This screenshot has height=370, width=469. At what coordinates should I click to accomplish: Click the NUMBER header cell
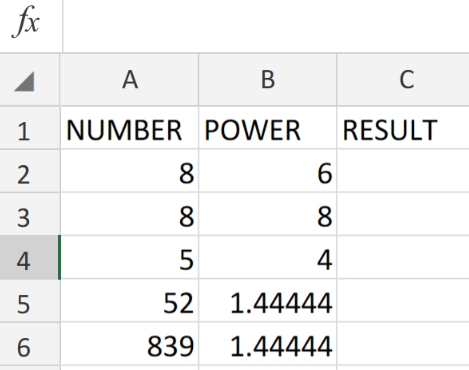pos(129,127)
